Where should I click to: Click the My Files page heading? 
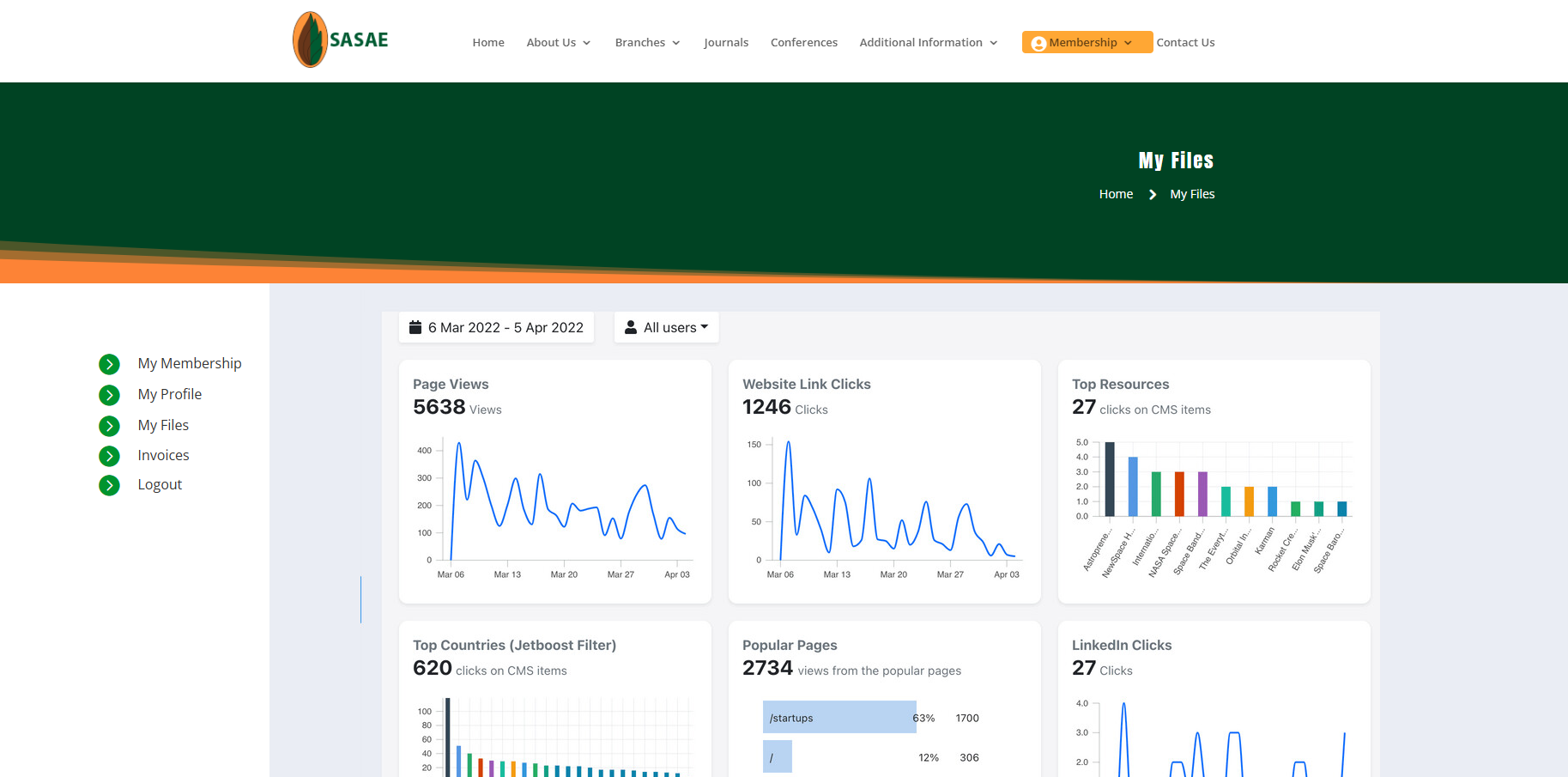pyautogui.click(x=1176, y=161)
